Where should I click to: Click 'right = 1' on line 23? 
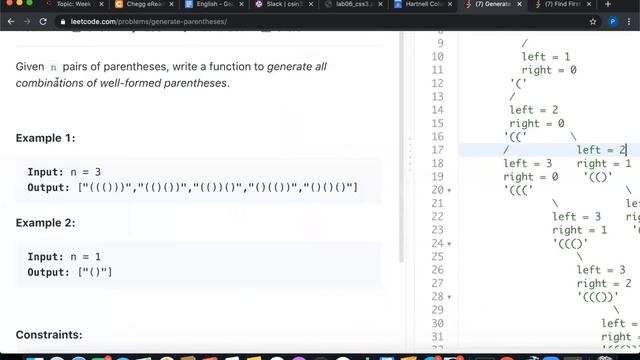pyautogui.click(x=580, y=230)
